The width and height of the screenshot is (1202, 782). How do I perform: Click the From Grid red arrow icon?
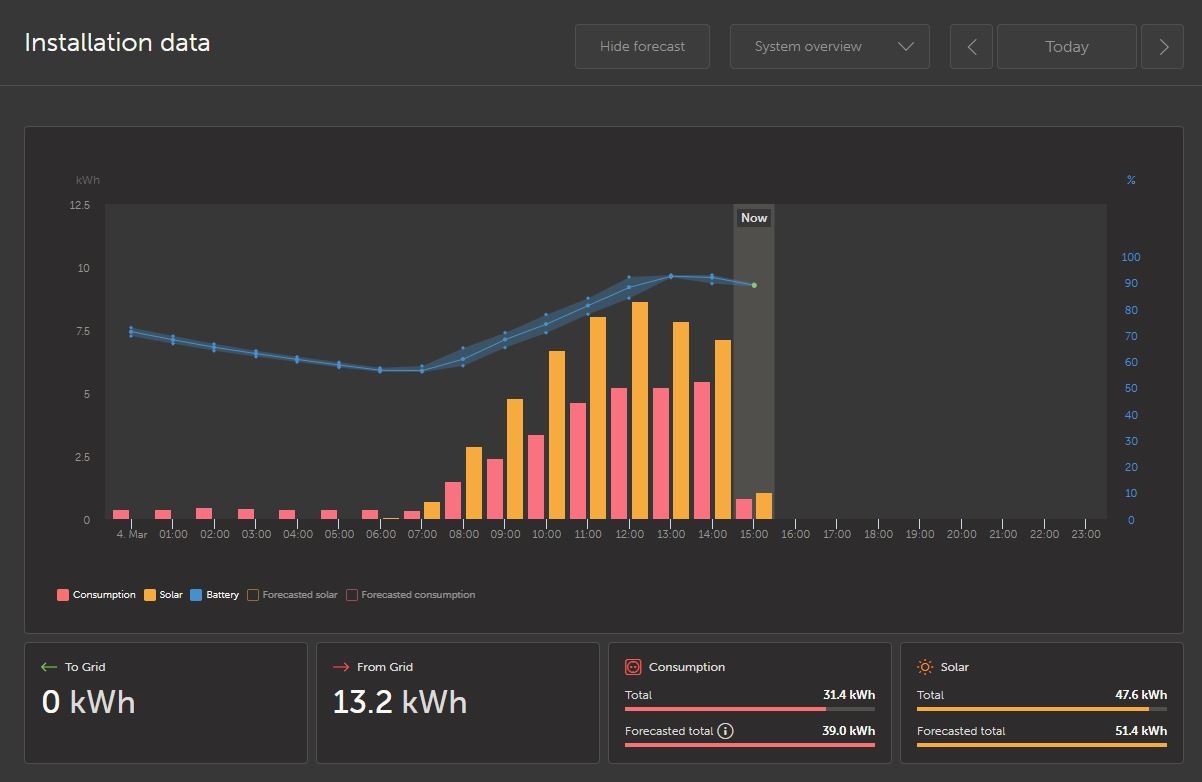340,667
